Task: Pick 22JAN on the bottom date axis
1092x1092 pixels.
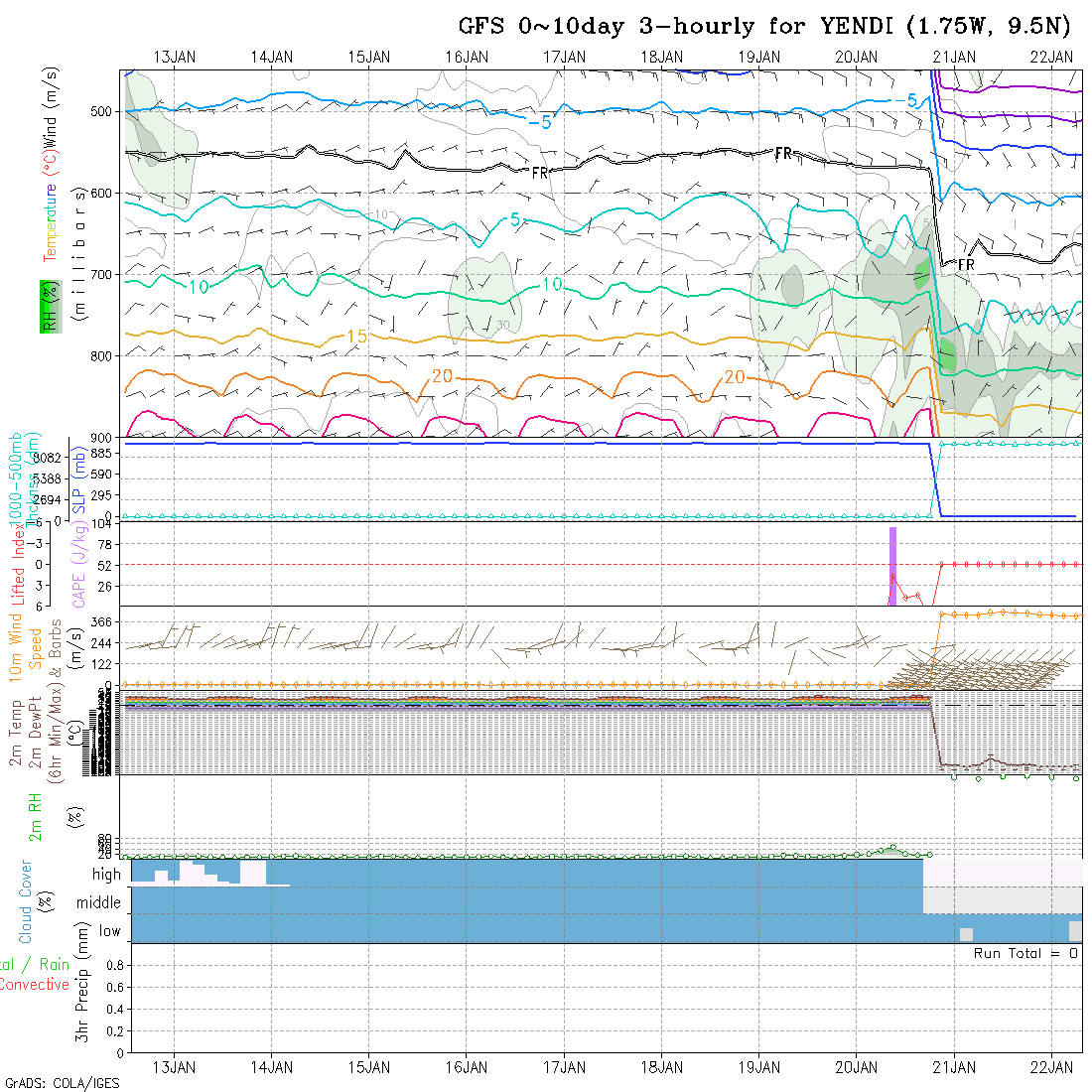Action: tap(1050, 1067)
